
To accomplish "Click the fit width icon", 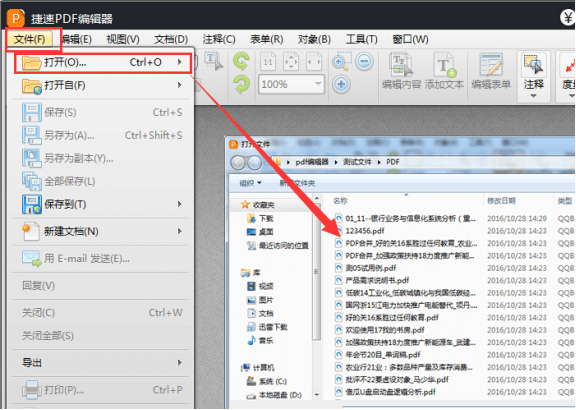I will [314, 62].
